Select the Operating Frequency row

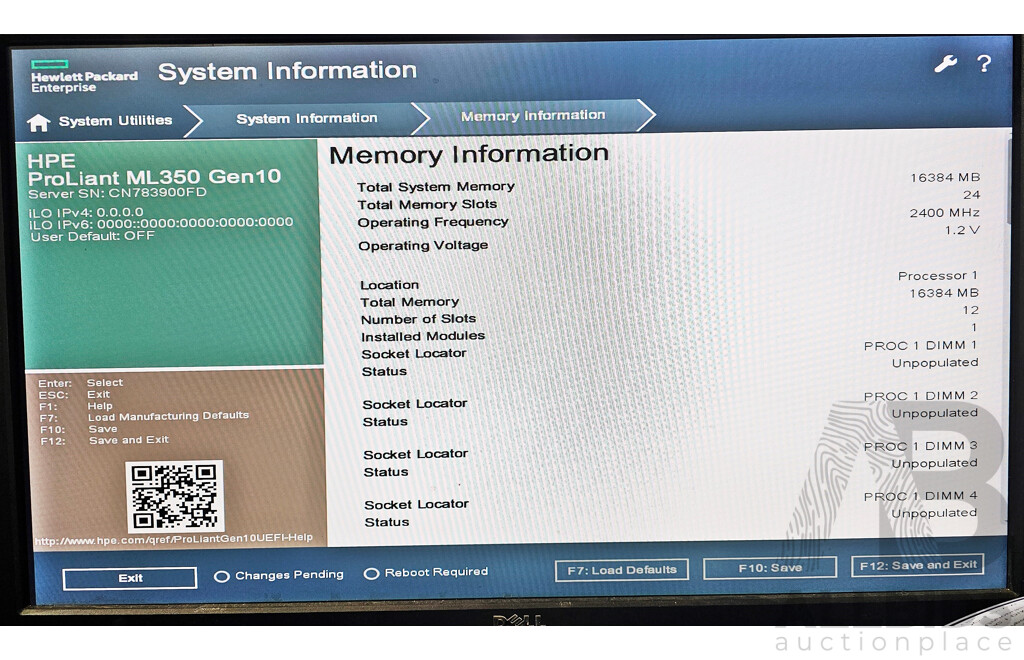coord(668,217)
